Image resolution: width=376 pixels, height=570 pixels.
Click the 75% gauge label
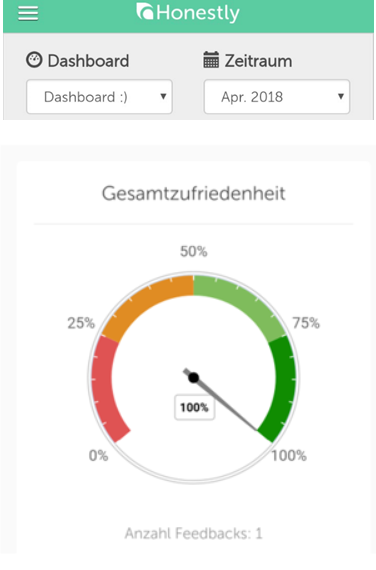coord(306,323)
